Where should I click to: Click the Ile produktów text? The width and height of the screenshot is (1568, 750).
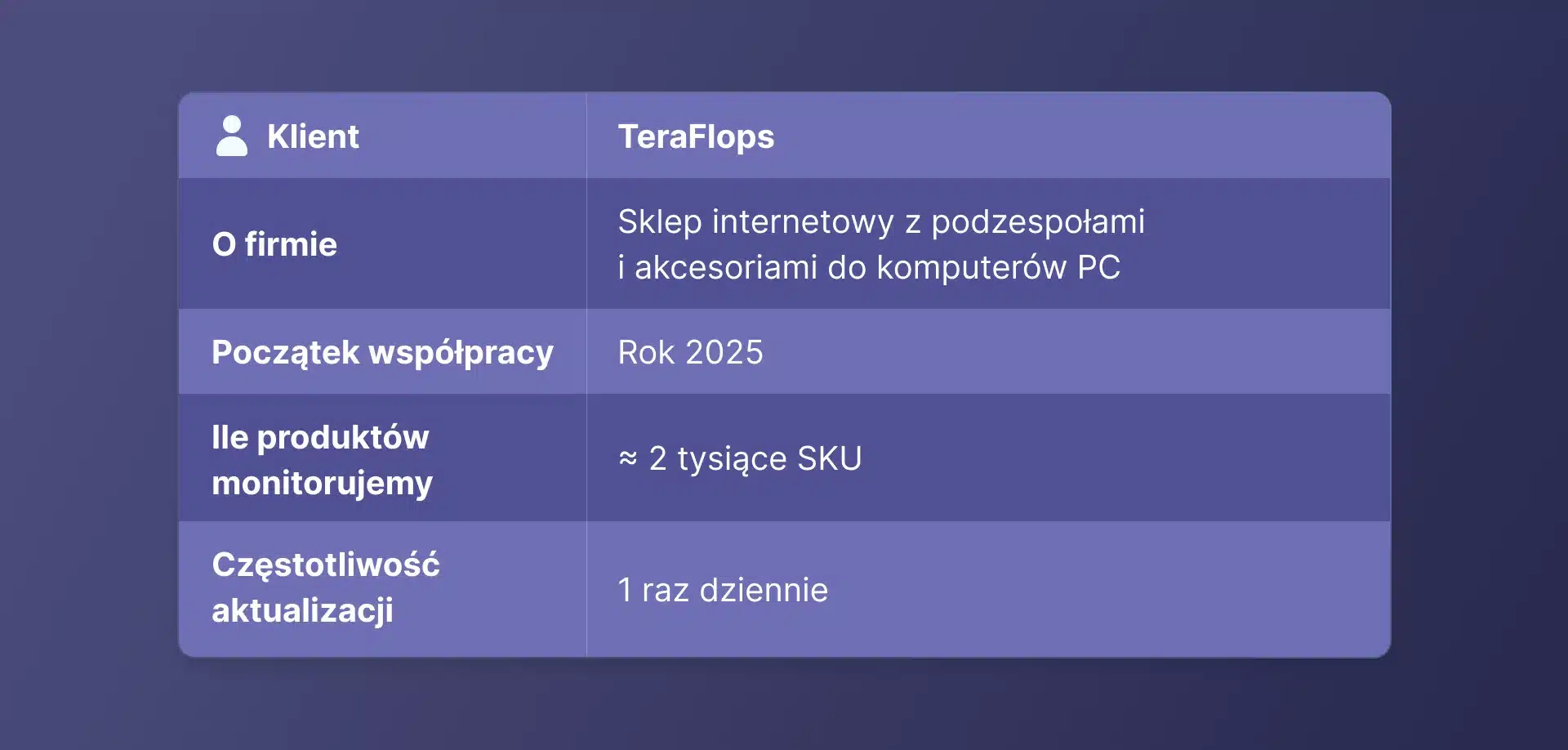[320, 437]
